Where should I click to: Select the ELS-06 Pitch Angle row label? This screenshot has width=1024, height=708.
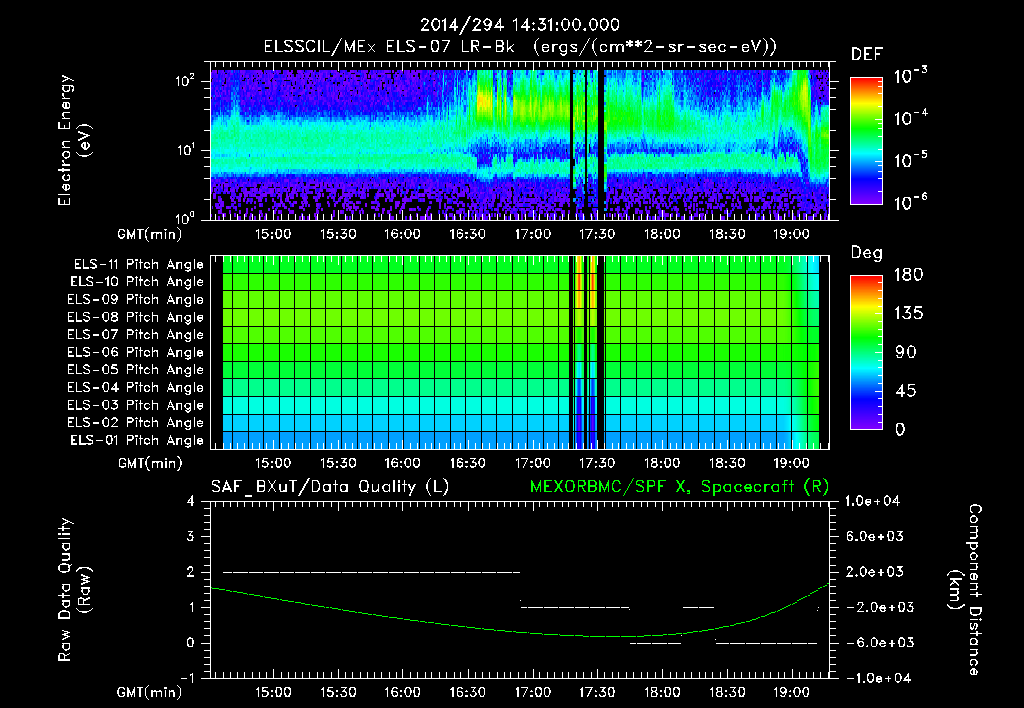[x=135, y=353]
